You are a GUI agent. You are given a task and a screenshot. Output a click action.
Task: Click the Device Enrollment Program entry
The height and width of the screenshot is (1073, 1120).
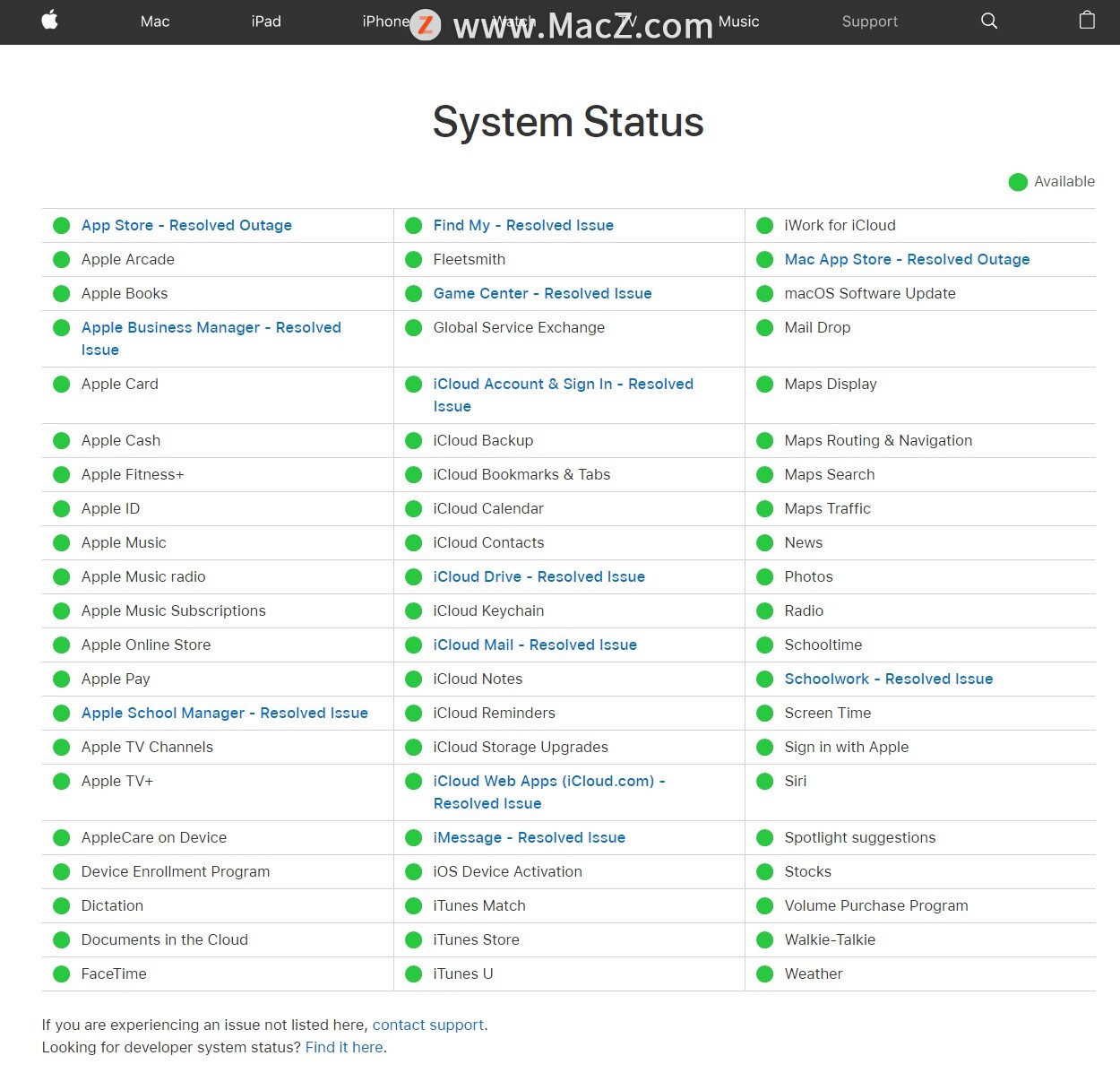point(175,872)
